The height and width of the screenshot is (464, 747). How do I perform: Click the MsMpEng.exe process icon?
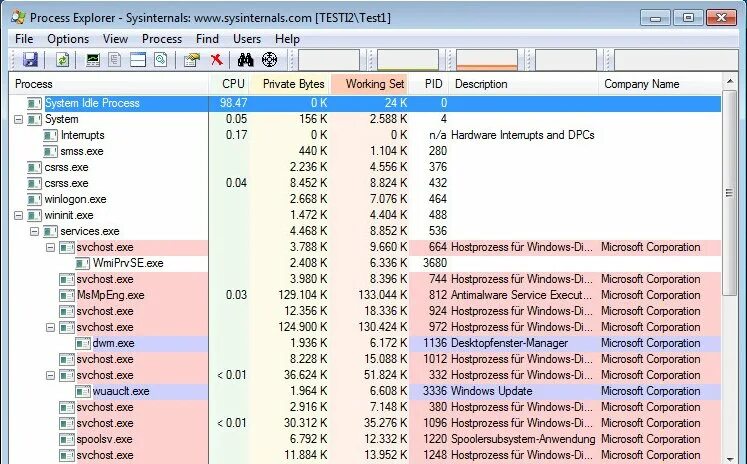[67, 295]
